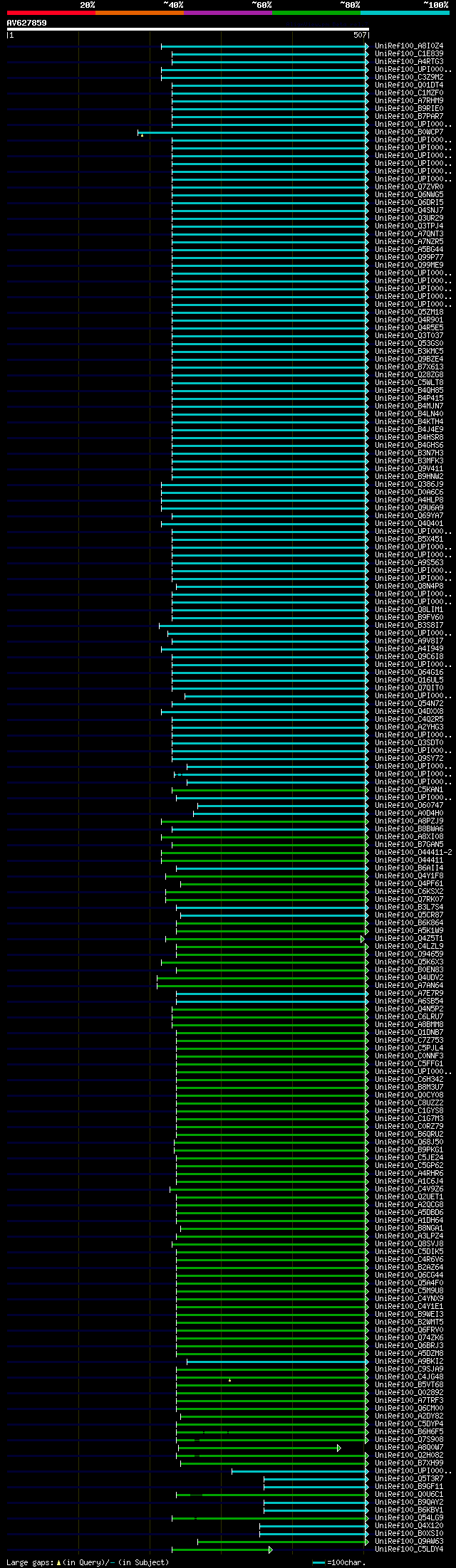The height and width of the screenshot is (1568, 456).
Task: Click UniRef100_O60747 label
Action: 409,805
